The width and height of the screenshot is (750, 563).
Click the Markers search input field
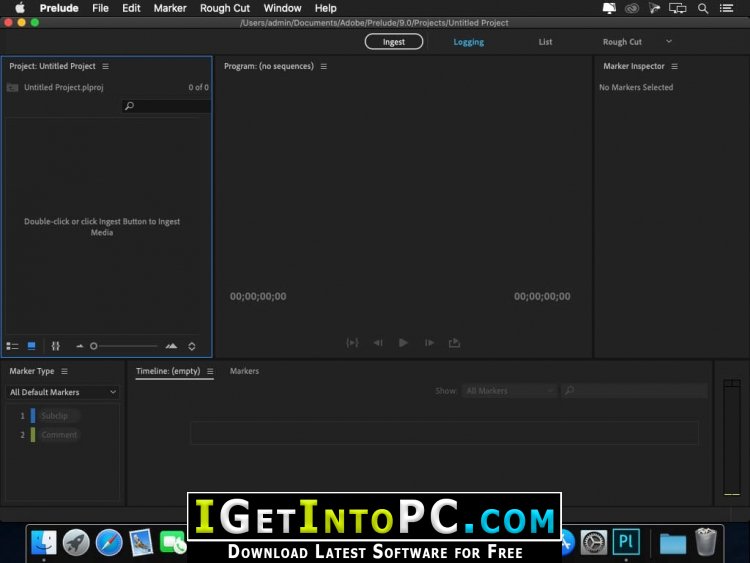[634, 391]
